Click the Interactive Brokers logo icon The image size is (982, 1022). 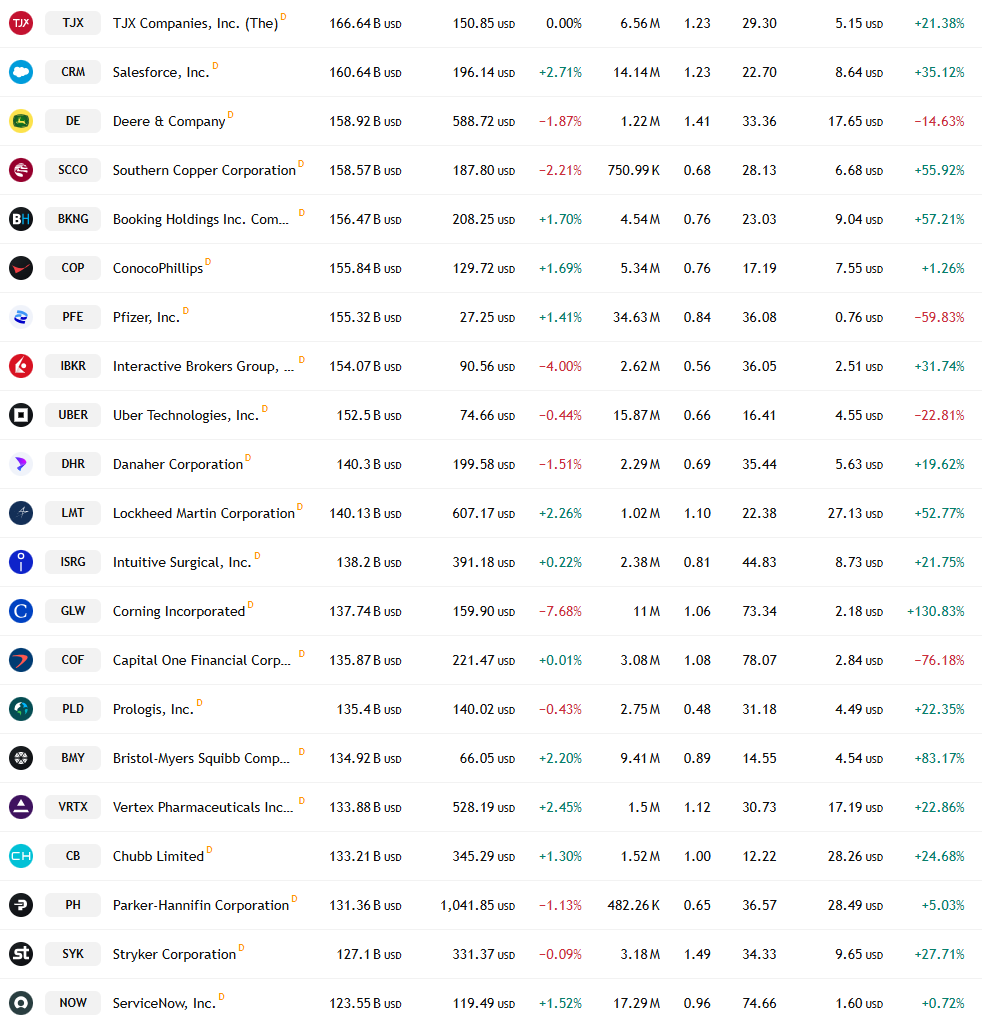(x=21, y=366)
